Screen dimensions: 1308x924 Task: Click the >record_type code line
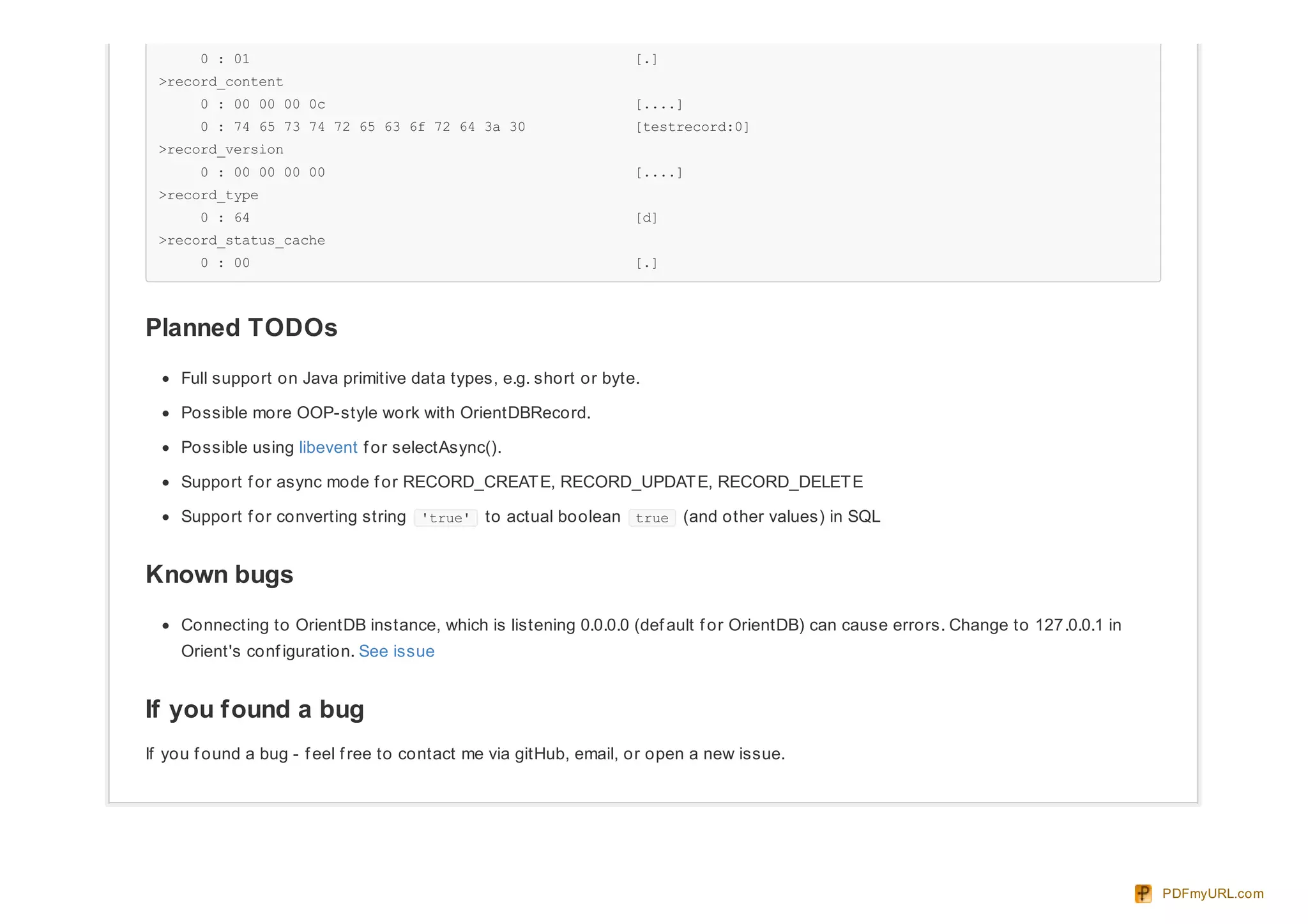208,195
